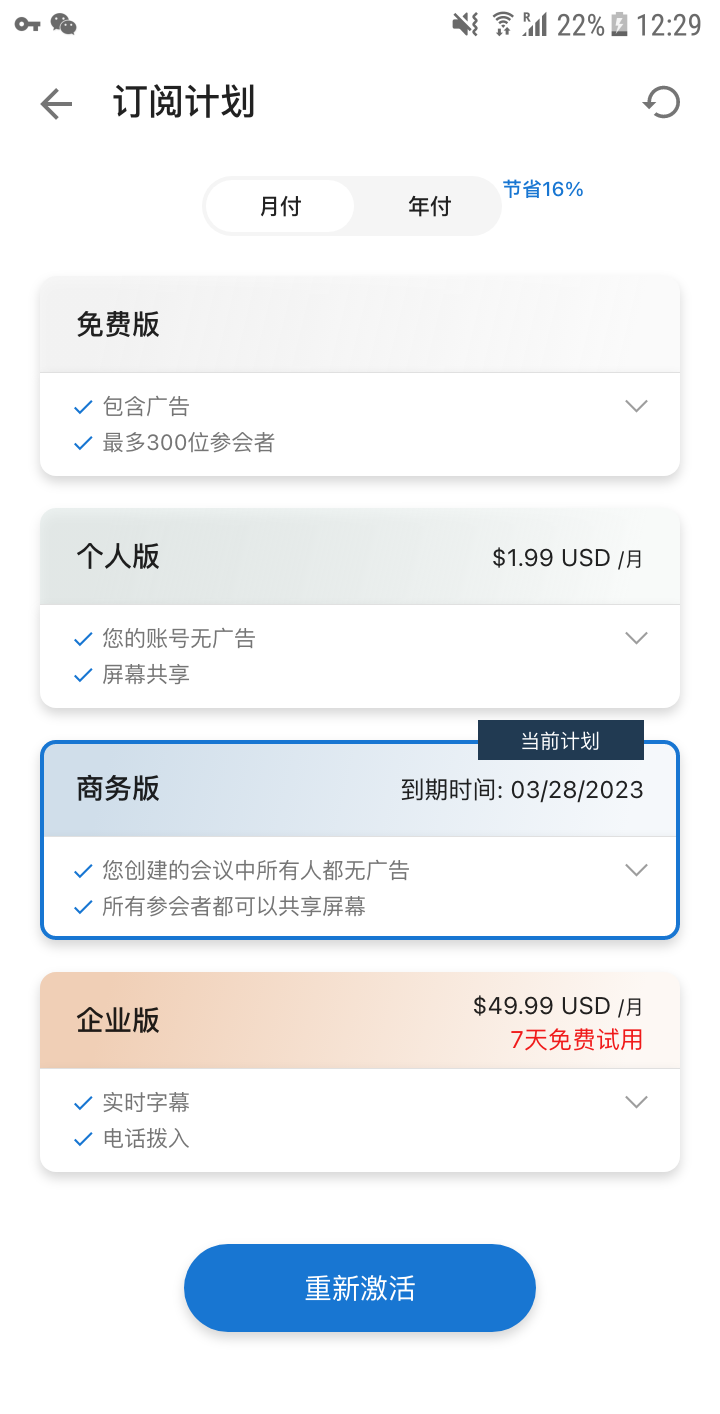720x1414 pixels.
Task: Tap the back arrow icon
Action: [56, 103]
